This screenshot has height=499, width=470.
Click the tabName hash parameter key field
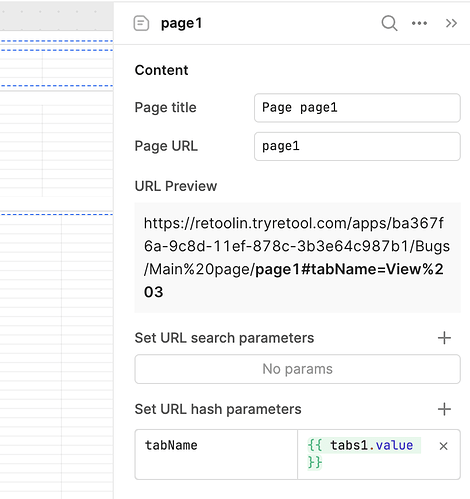(x=216, y=454)
